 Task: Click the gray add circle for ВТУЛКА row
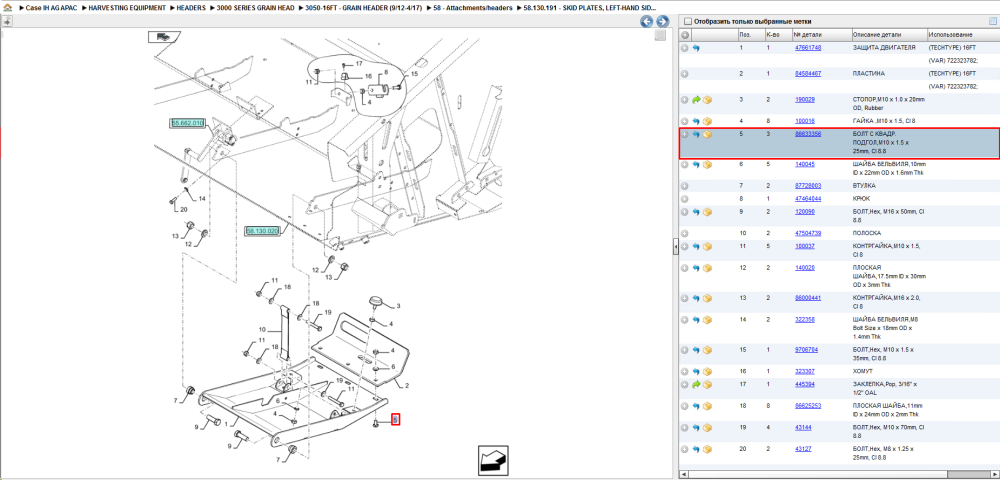(x=684, y=186)
